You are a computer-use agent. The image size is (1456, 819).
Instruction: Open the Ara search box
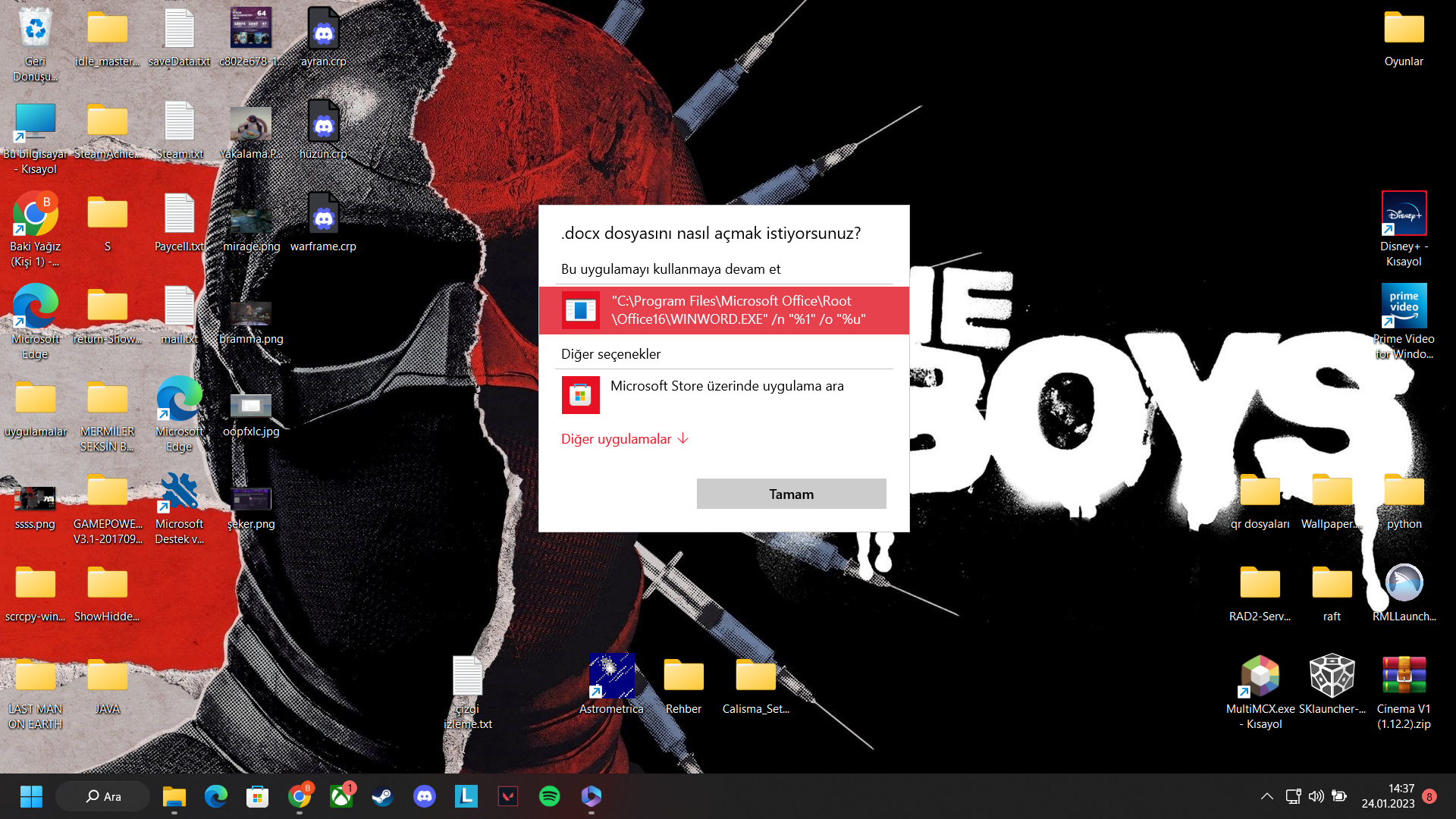click(x=103, y=796)
